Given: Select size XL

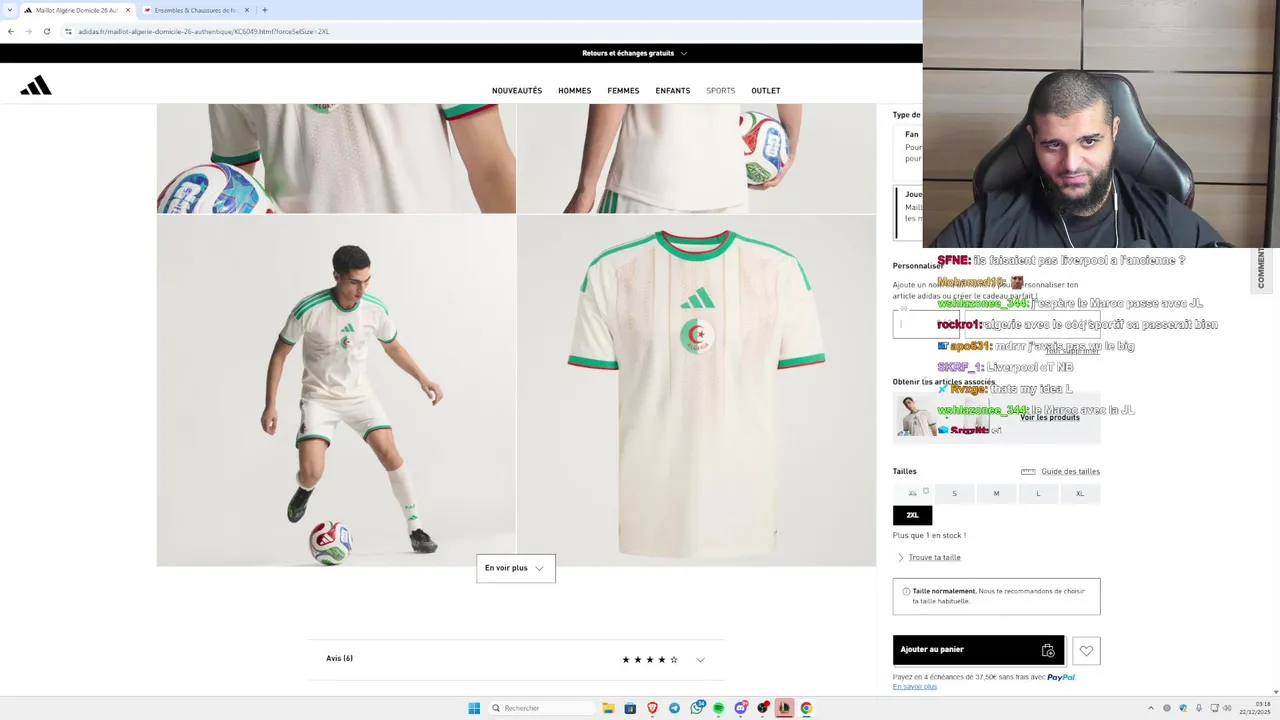Looking at the screenshot, I should pyautogui.click(x=1080, y=493).
